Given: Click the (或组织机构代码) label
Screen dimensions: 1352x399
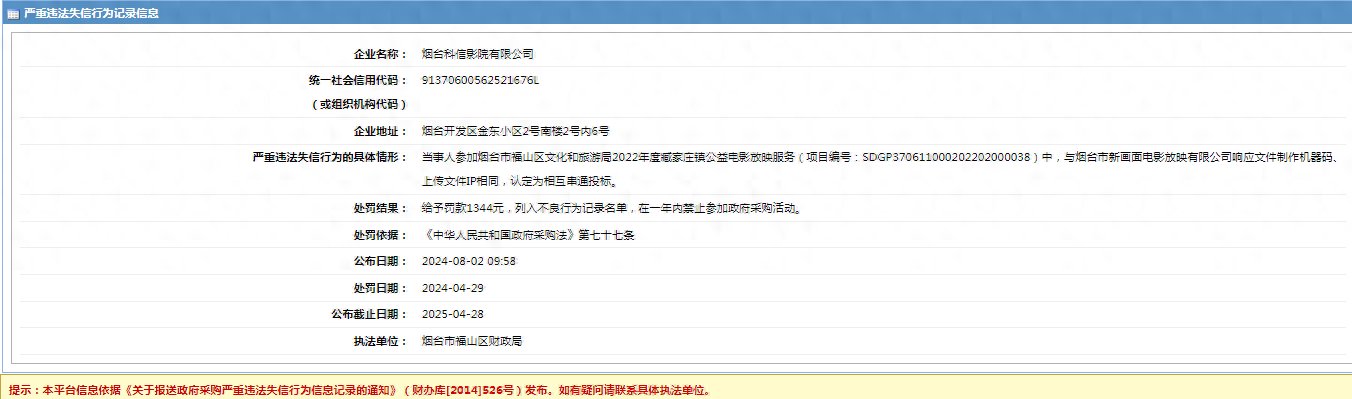Looking at the screenshot, I should click(357, 105).
